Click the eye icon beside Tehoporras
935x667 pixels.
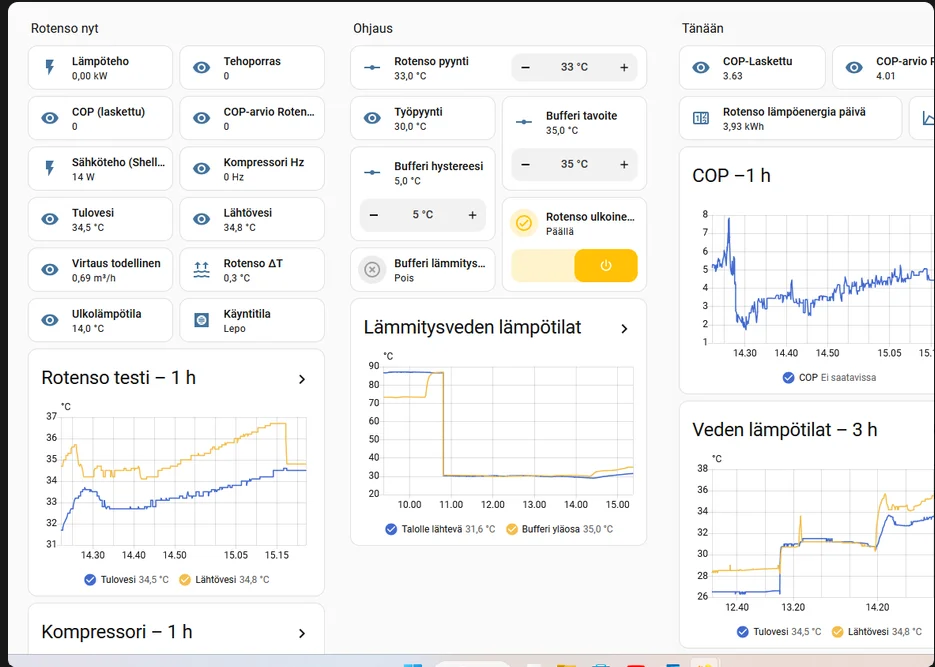click(202, 67)
